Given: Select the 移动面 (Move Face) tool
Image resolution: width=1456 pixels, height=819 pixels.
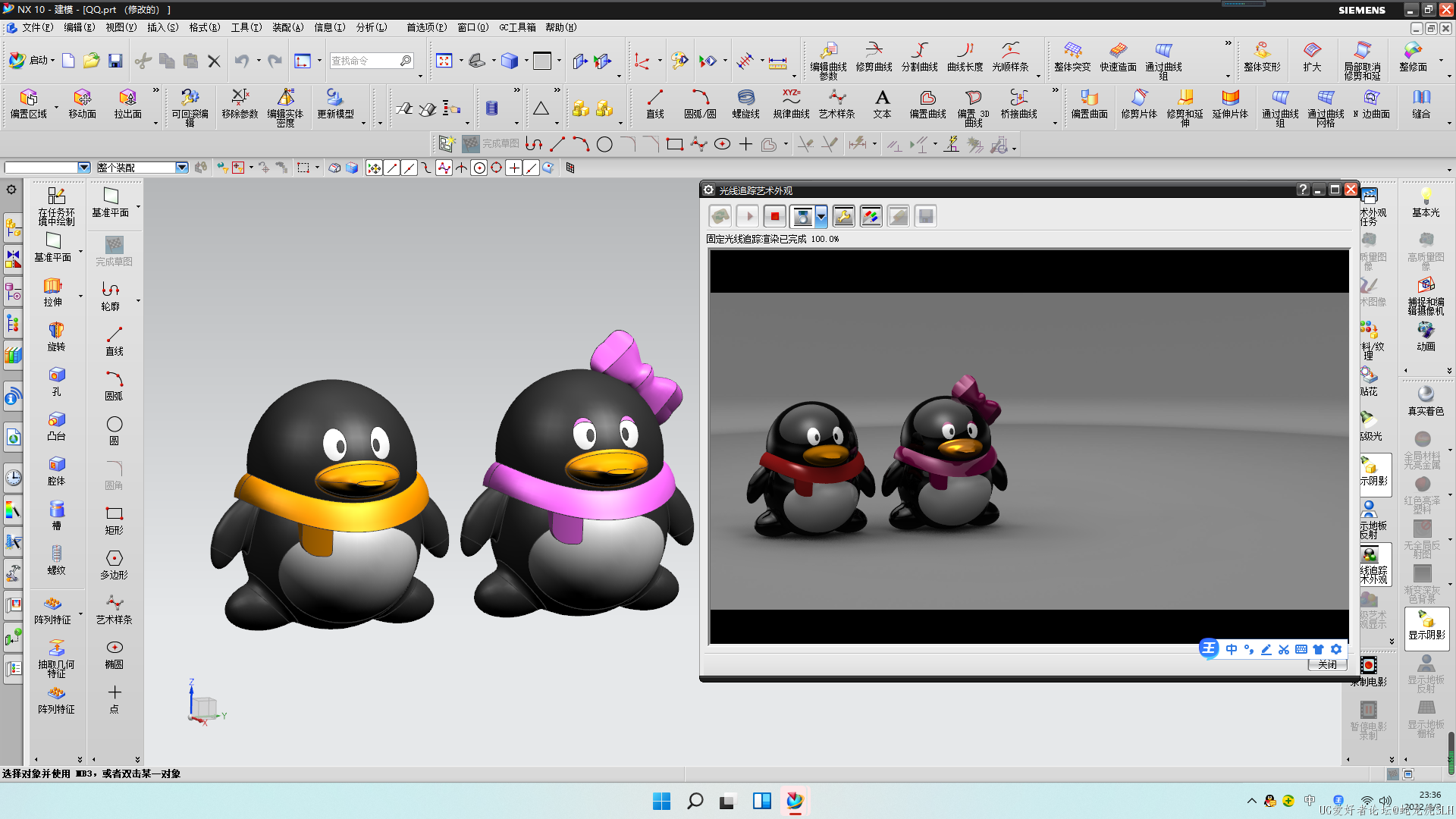Looking at the screenshot, I should 82,104.
